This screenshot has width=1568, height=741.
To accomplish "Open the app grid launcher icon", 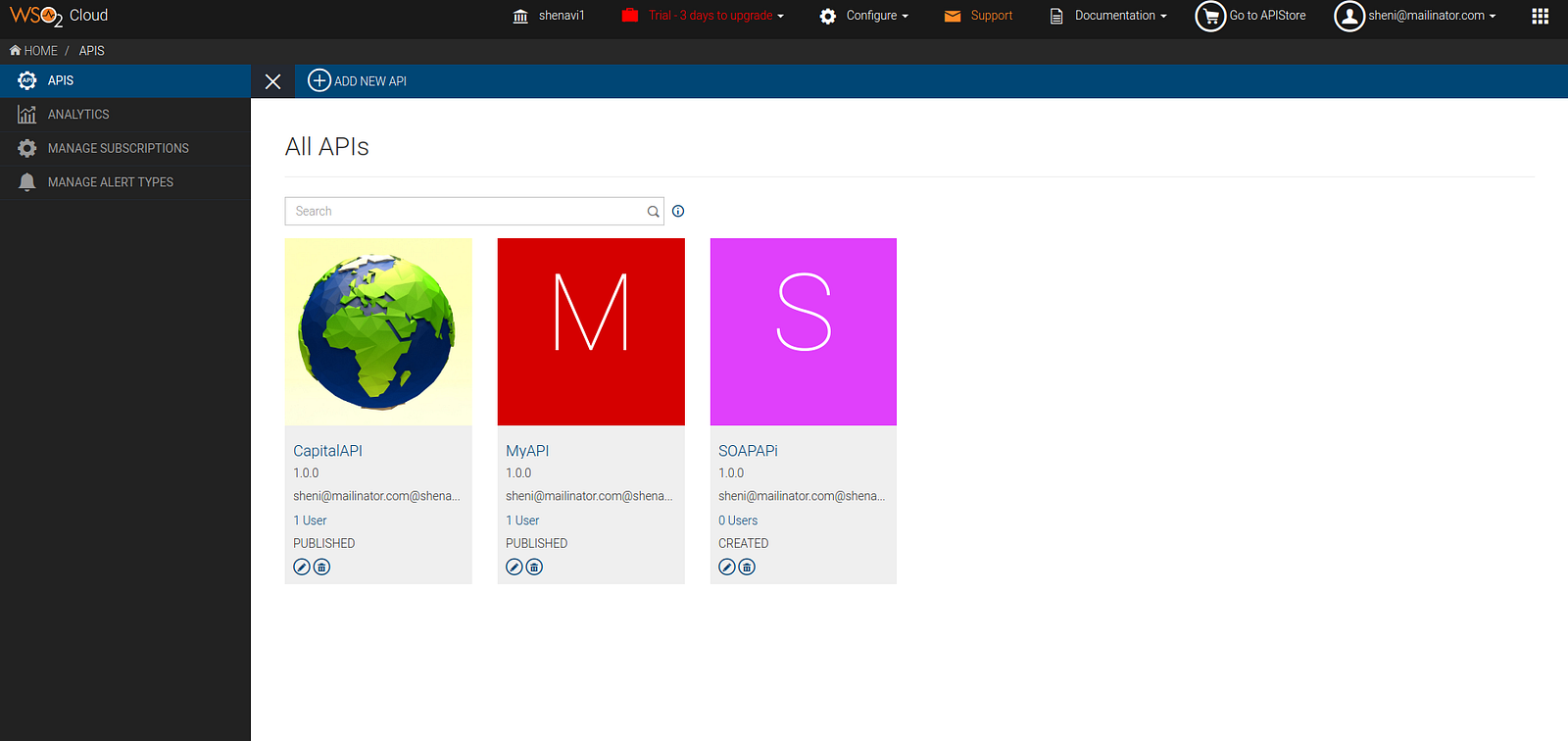I will [1541, 16].
